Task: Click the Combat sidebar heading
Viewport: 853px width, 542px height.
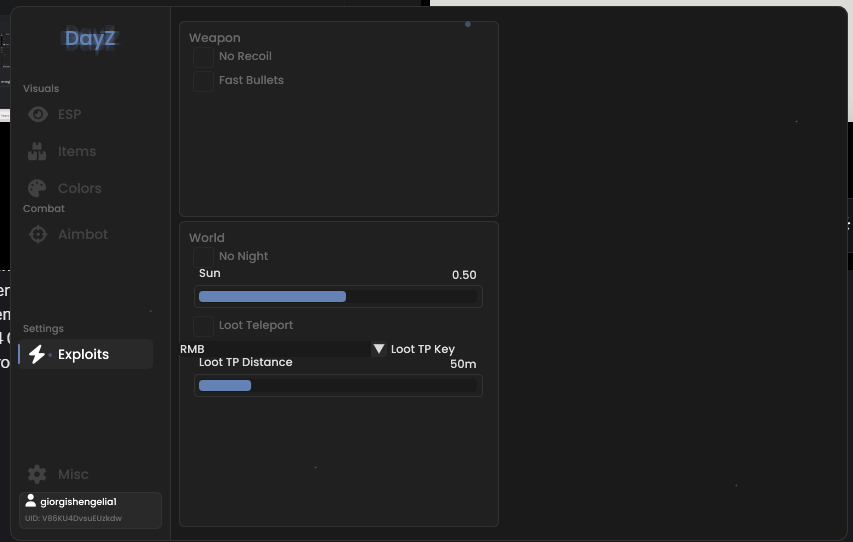Action: tap(44, 208)
